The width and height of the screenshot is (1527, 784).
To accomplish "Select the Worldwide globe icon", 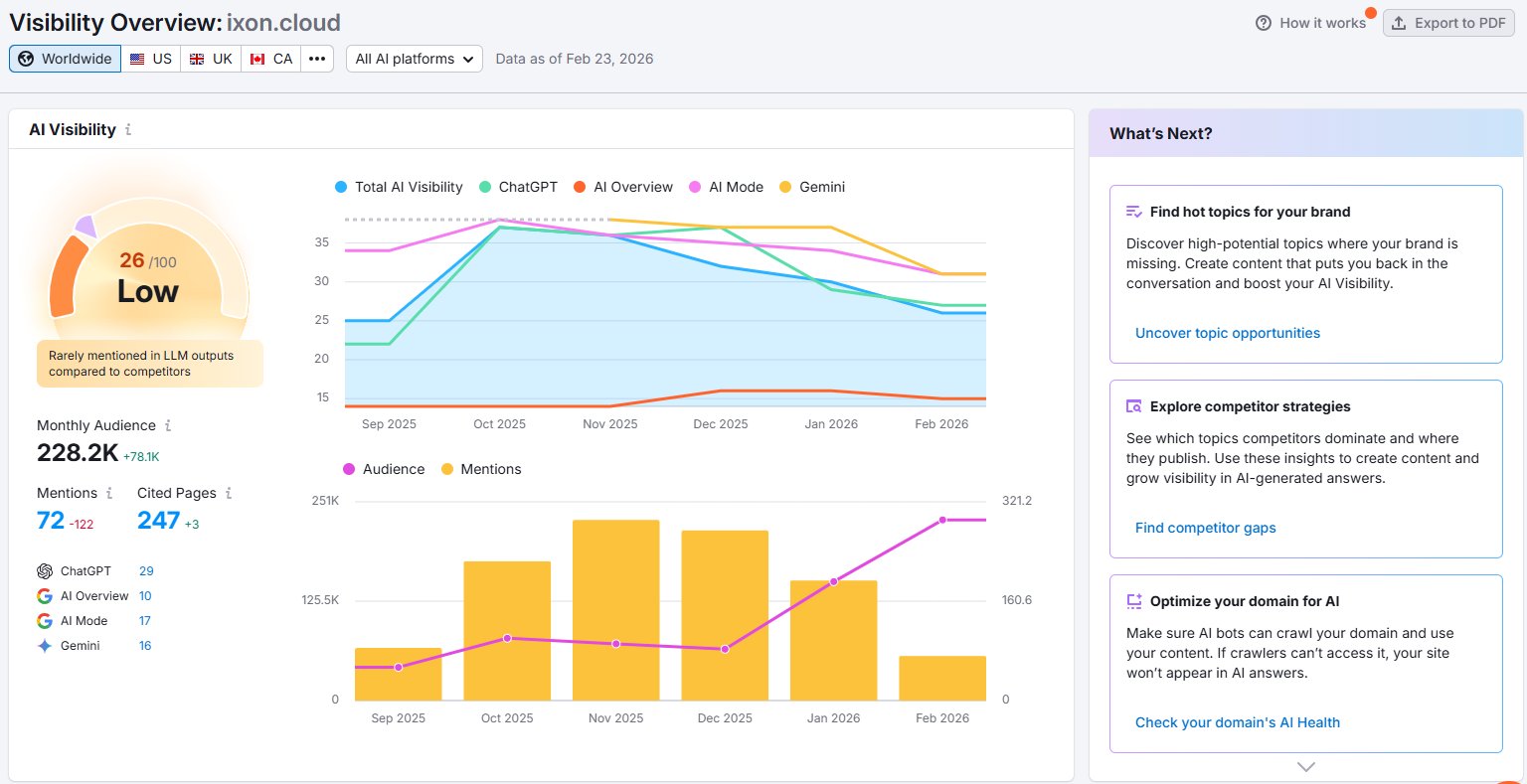I will coord(26,59).
